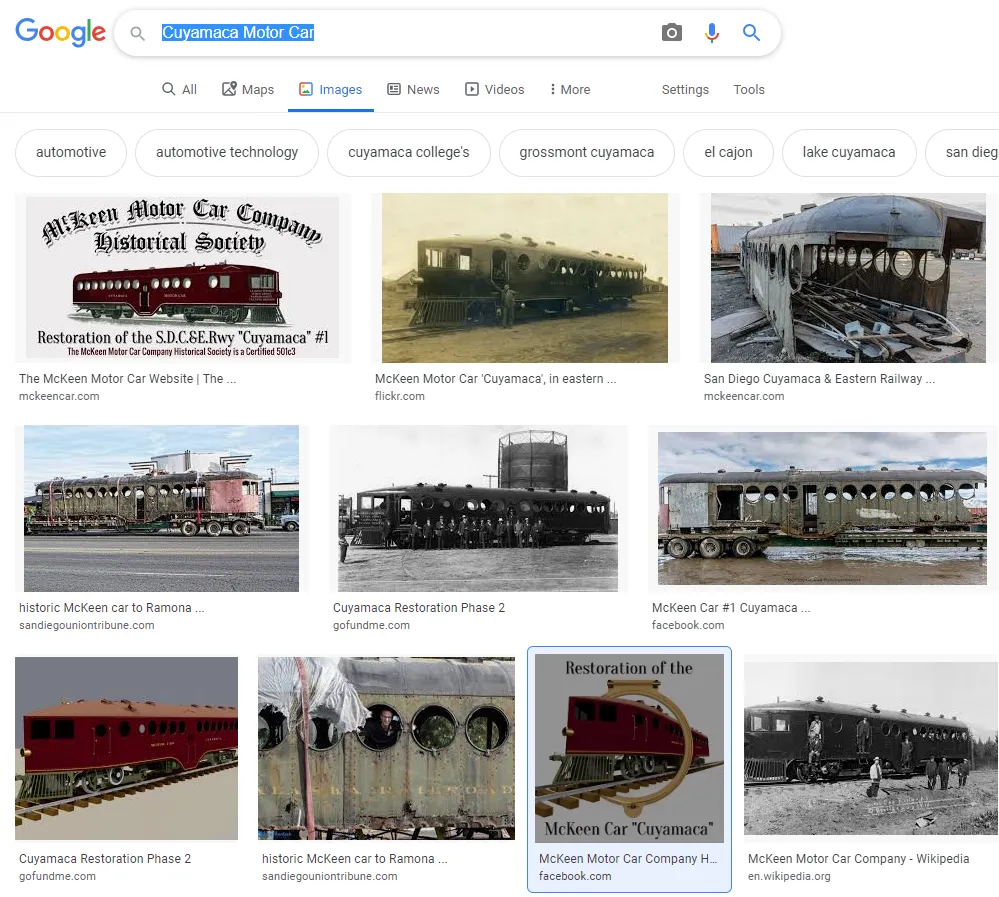This screenshot has width=999, height=897.
Task: Open man in porthole window photo
Action: click(386, 748)
